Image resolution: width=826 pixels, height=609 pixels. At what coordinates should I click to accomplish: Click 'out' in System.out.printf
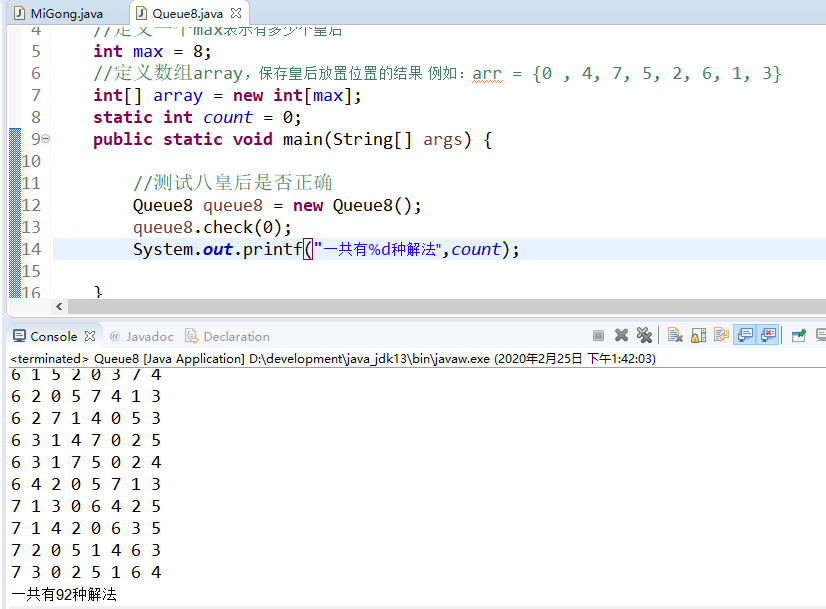[218, 249]
